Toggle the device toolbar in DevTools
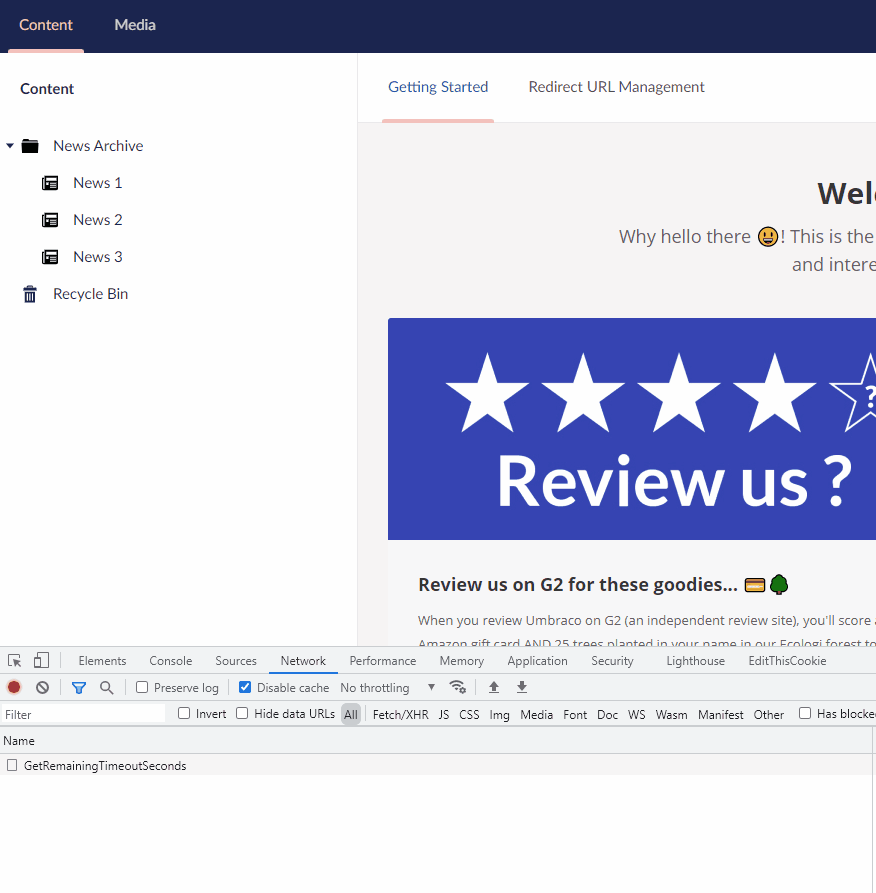This screenshot has height=893, width=876. (x=40, y=660)
